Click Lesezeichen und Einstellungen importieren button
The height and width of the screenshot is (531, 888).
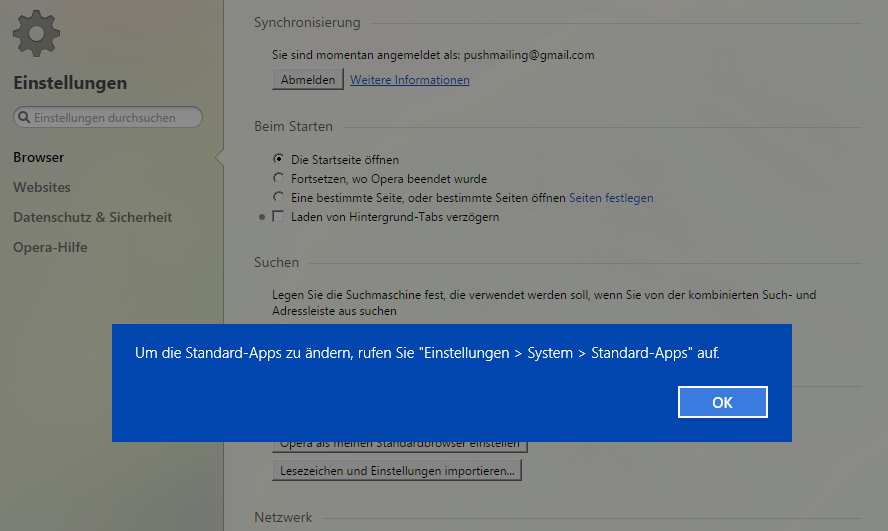click(396, 470)
